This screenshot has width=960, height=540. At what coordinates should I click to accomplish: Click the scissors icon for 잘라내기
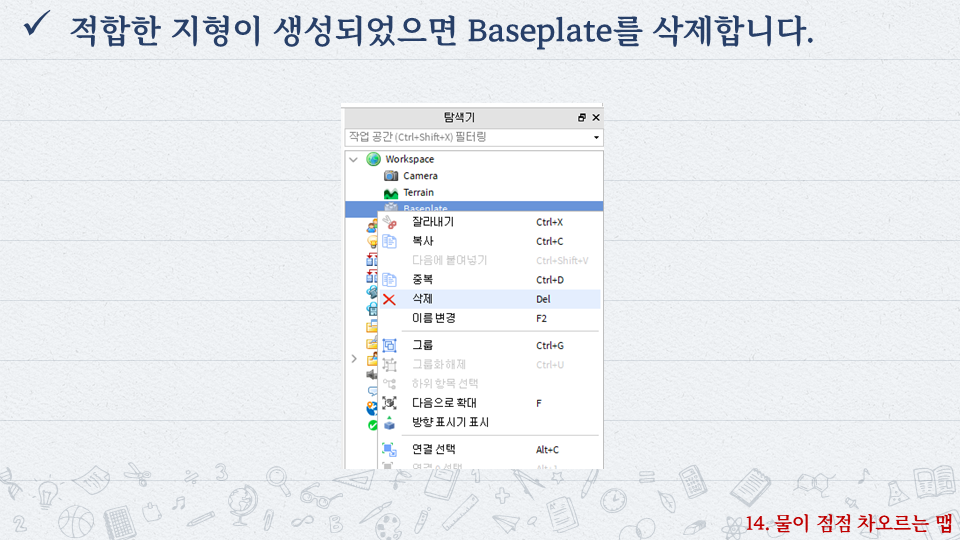click(389, 222)
